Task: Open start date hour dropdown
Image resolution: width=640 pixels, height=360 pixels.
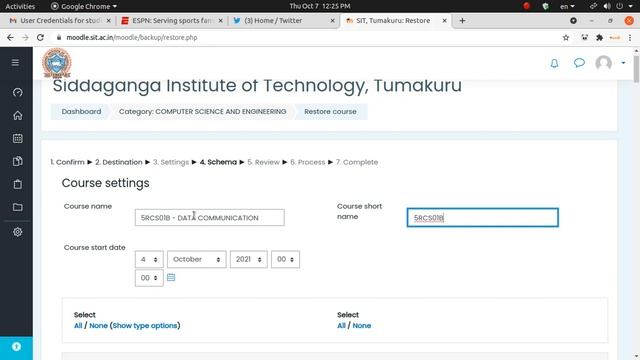Action: pyautogui.click(x=285, y=259)
